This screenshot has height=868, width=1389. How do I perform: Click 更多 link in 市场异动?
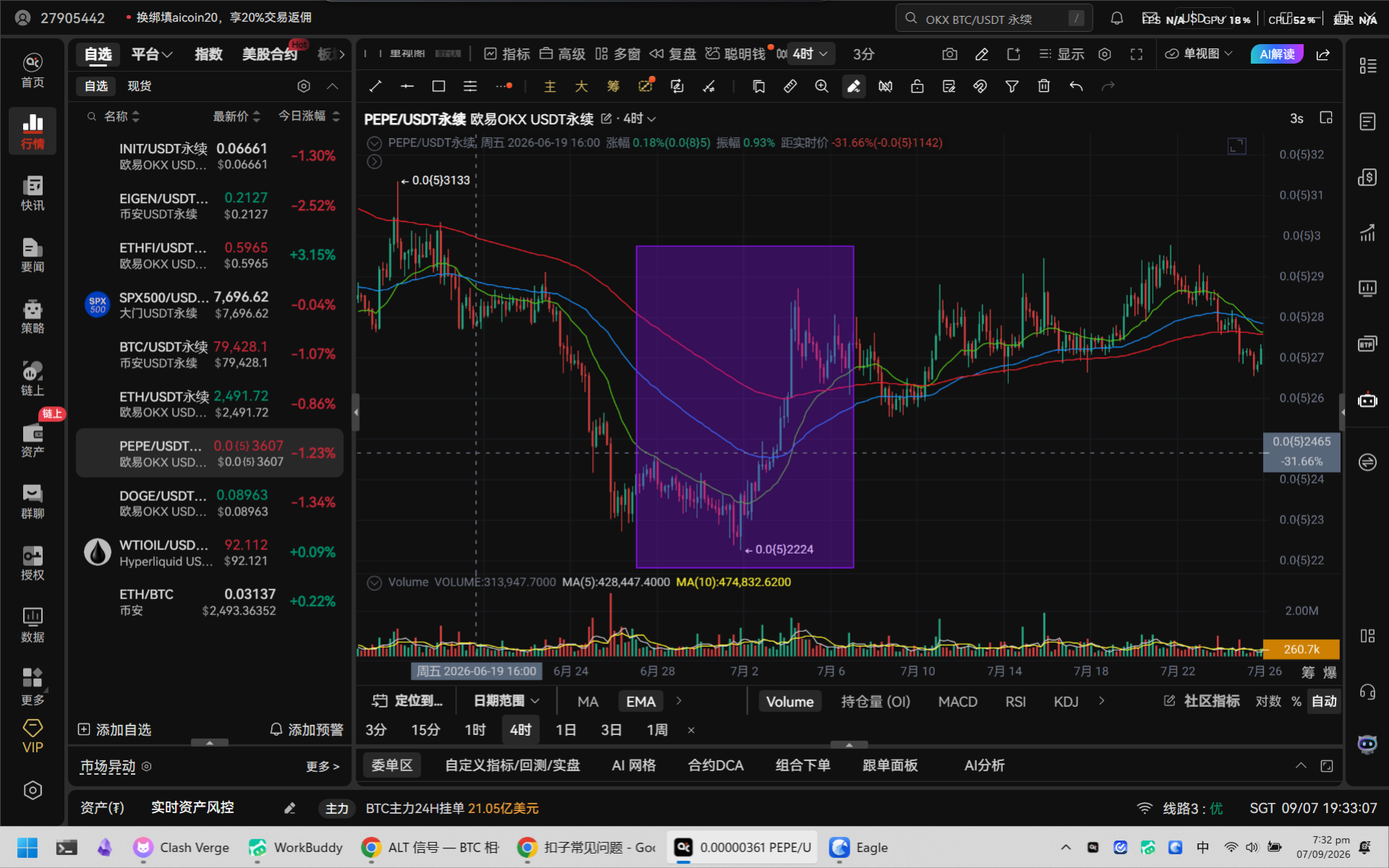(x=322, y=767)
